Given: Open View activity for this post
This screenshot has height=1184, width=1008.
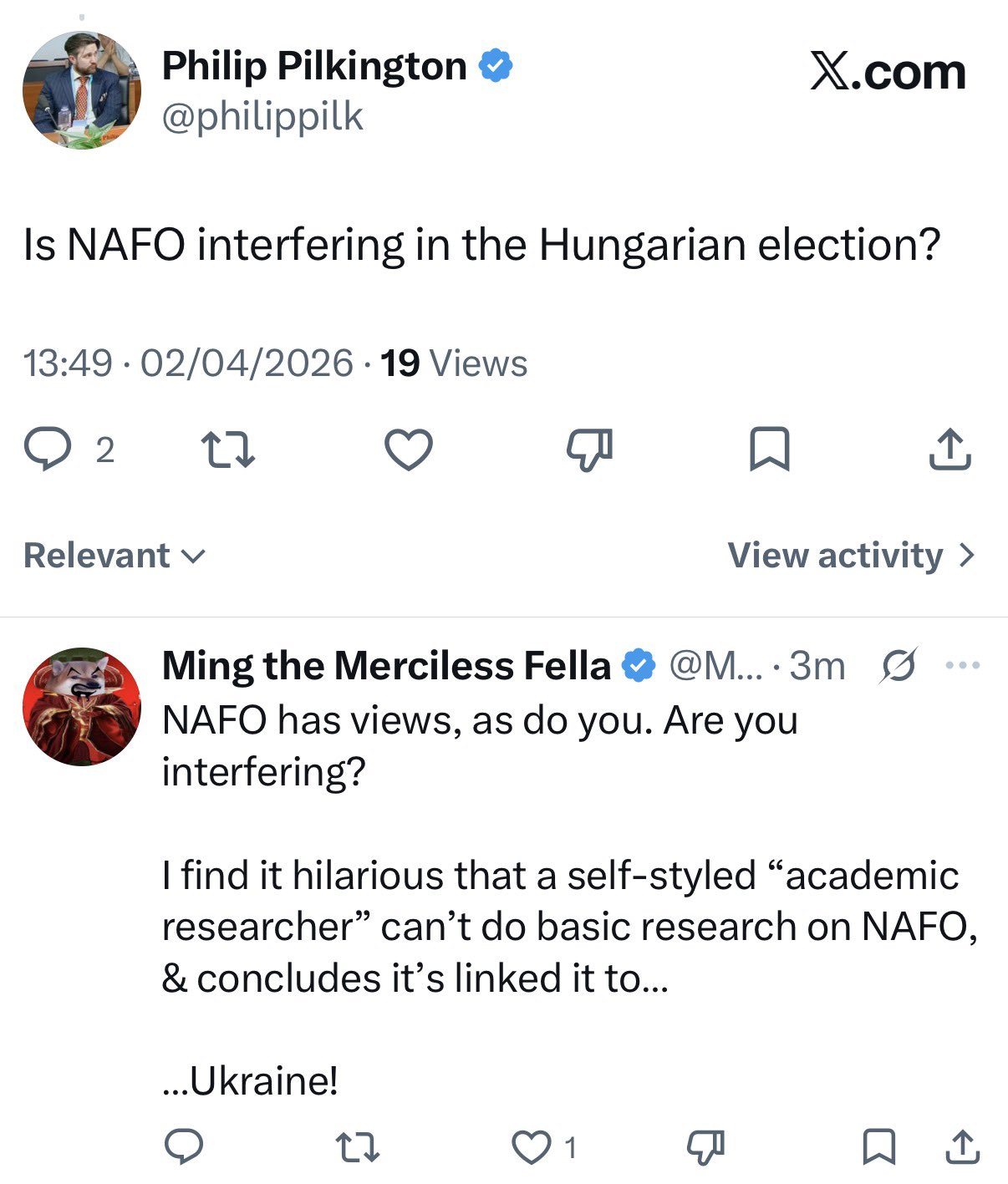Looking at the screenshot, I should (x=851, y=556).
